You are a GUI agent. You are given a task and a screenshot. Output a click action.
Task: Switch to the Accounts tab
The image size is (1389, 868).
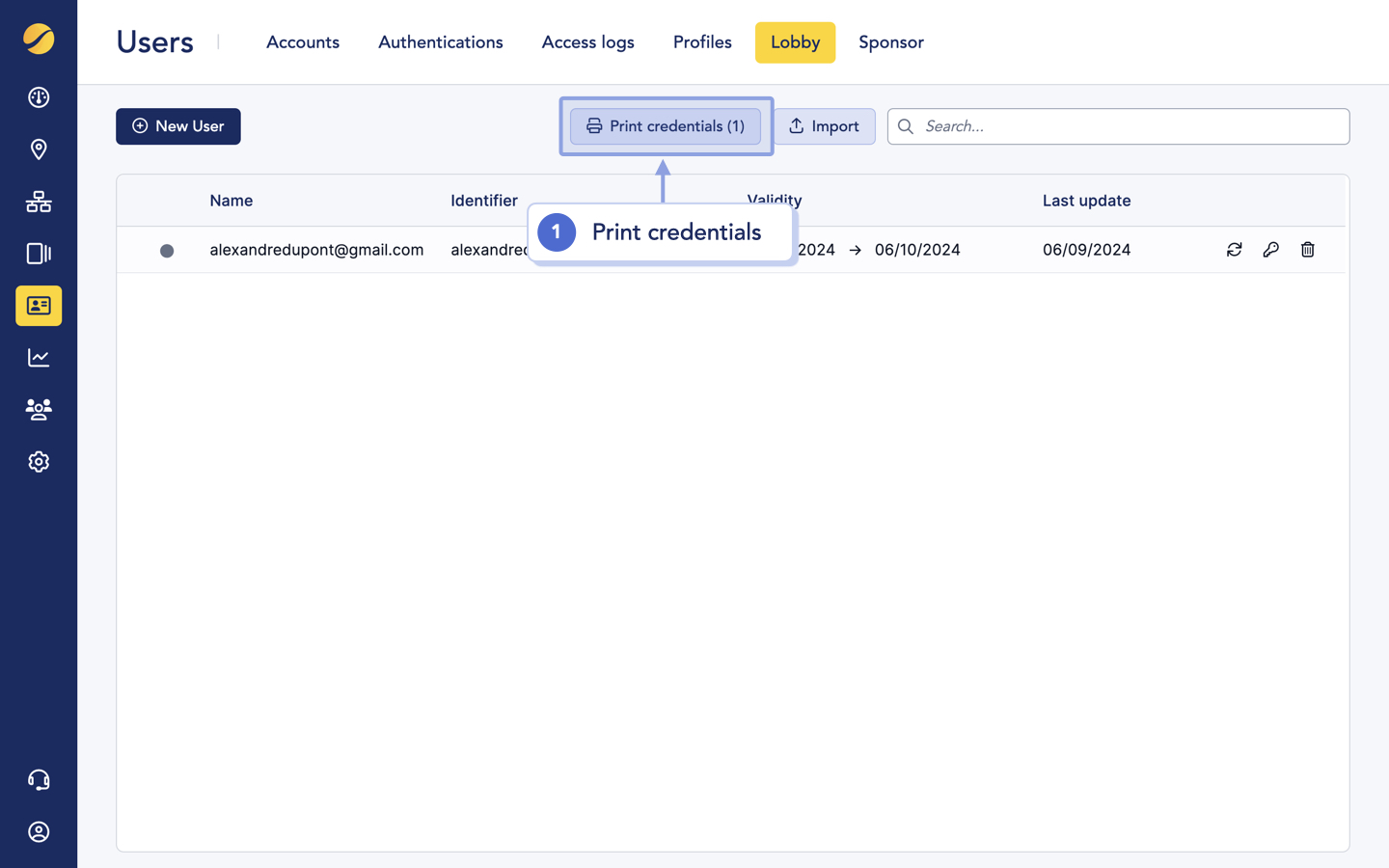[x=302, y=42]
